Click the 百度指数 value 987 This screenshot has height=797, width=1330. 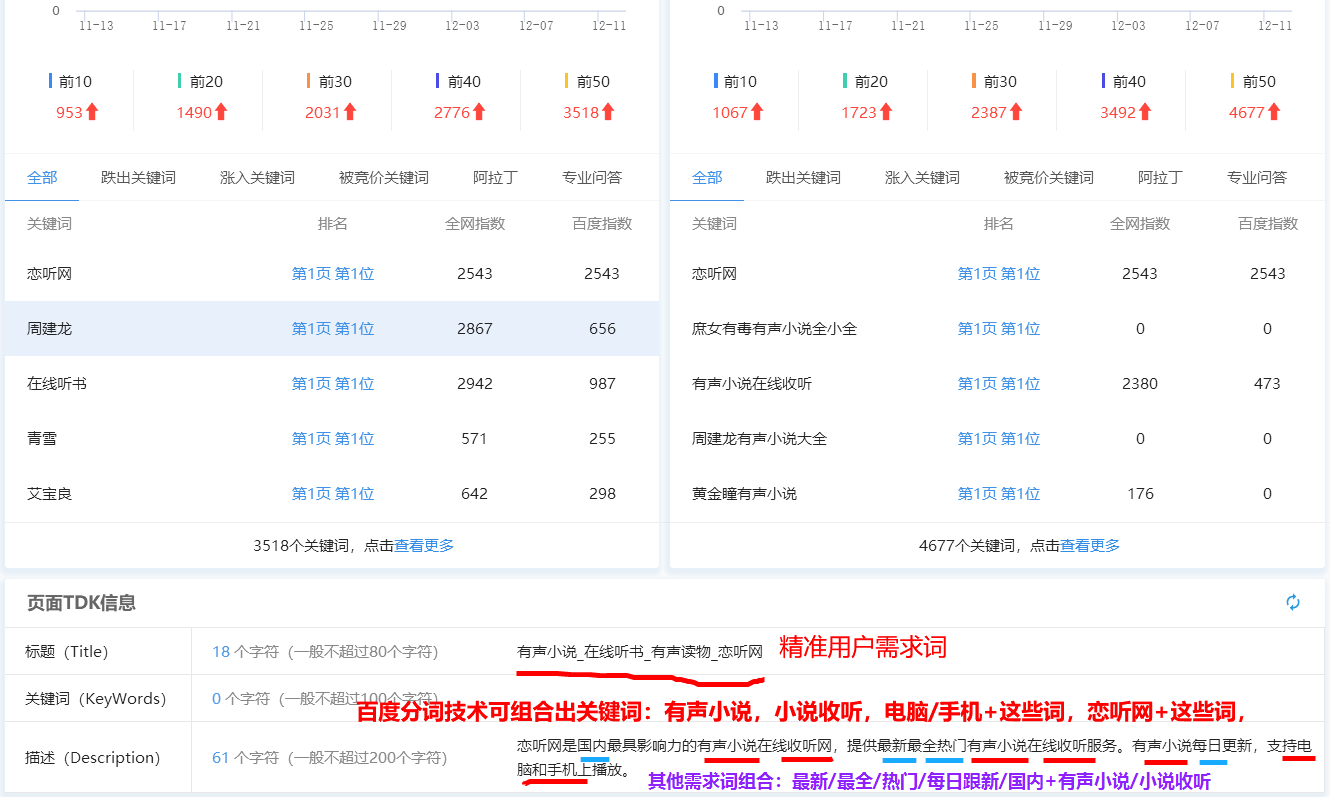coord(602,384)
